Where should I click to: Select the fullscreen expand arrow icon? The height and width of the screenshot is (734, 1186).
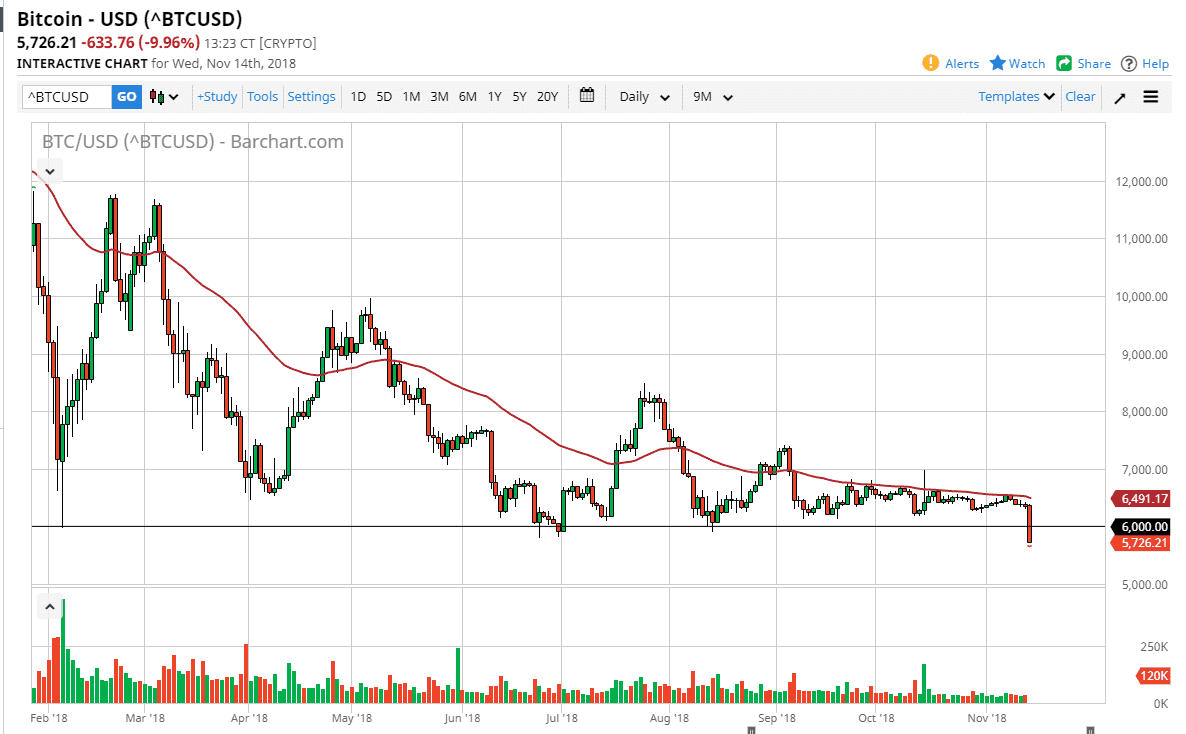tap(1119, 96)
